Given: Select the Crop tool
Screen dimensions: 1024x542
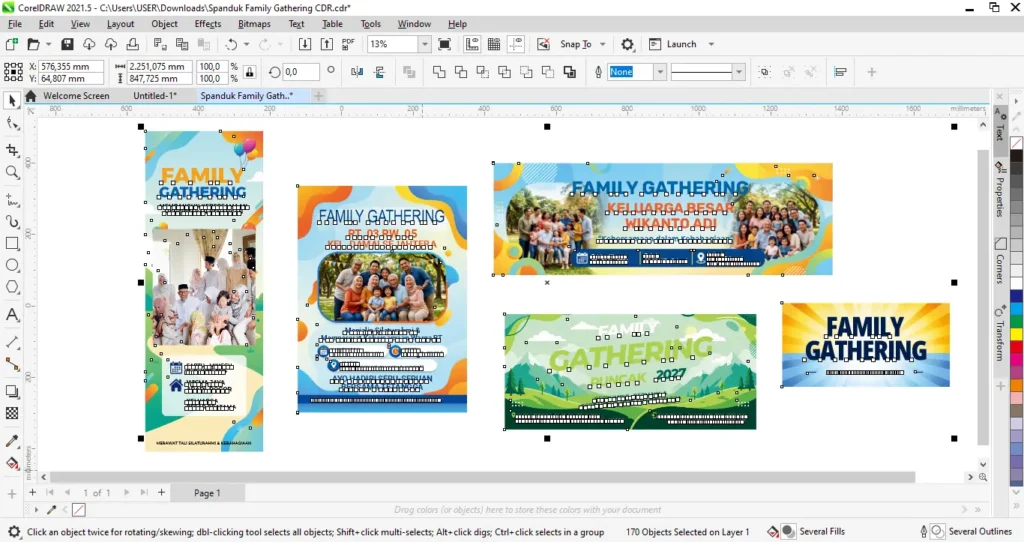Looking at the screenshot, I should click(12, 150).
